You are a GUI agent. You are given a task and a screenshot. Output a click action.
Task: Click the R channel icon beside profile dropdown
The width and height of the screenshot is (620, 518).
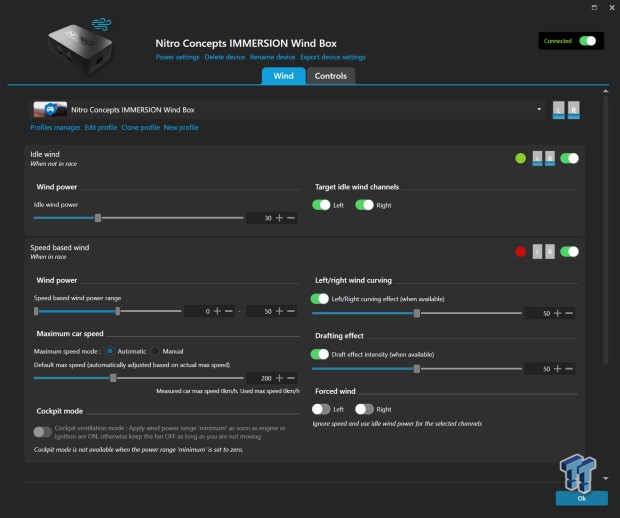coord(574,109)
